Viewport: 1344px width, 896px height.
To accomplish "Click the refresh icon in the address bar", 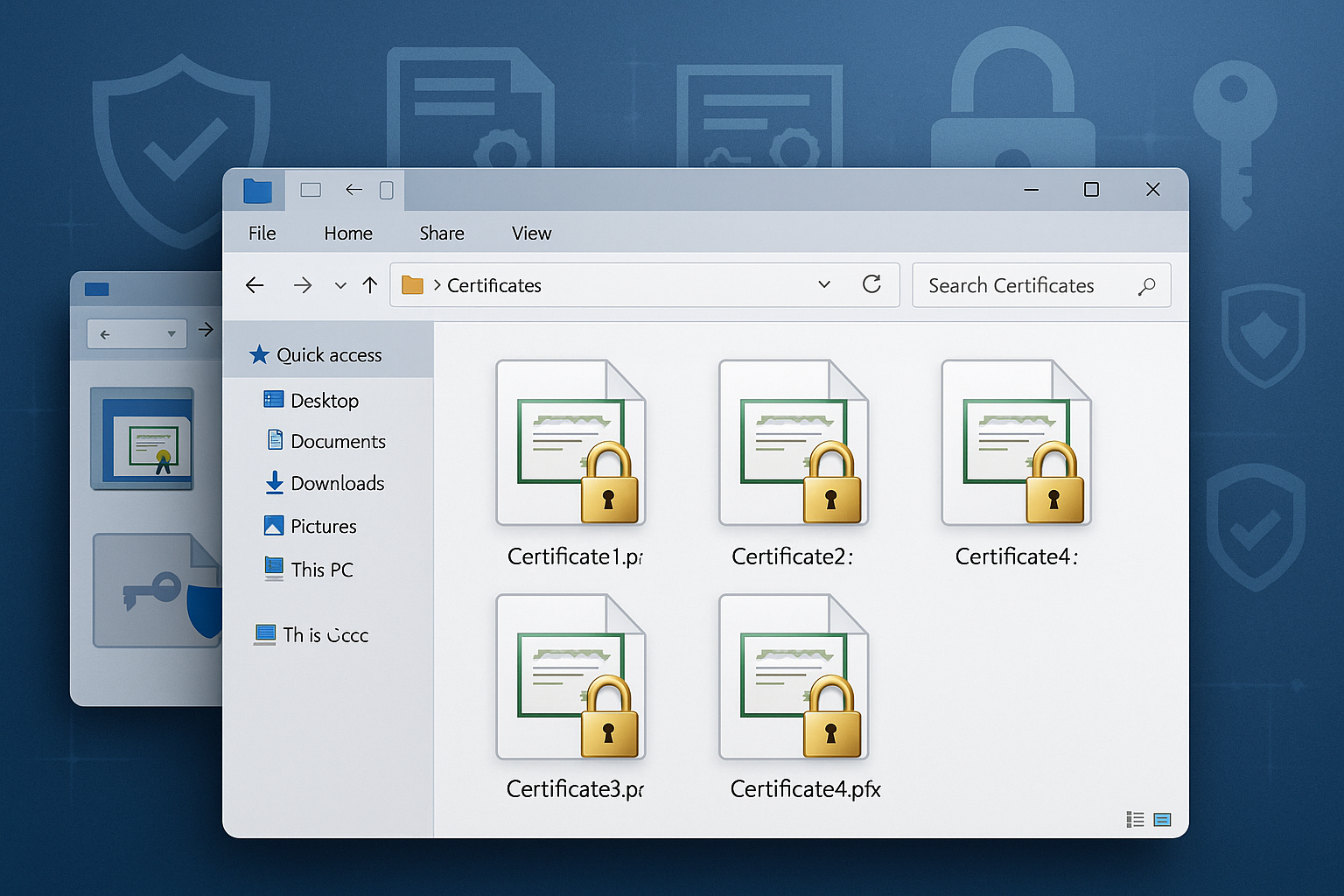I will [x=871, y=284].
